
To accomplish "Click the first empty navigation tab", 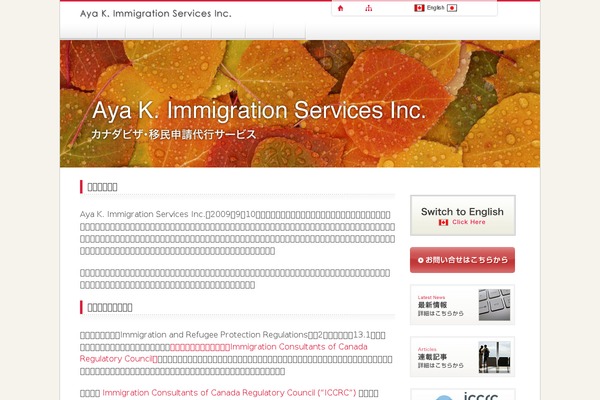I will click(79, 32).
